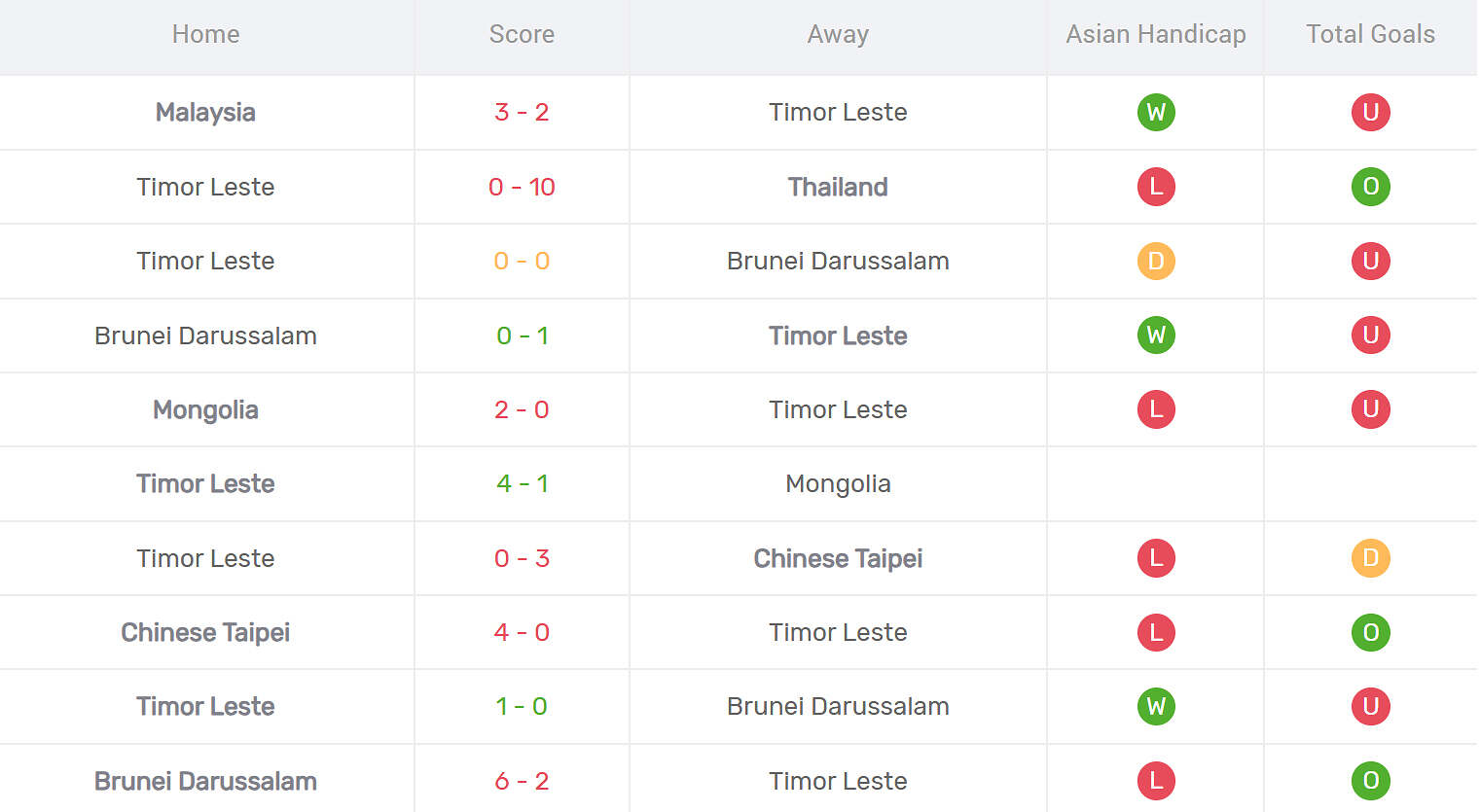Click the U badge in the 3-2 row
The width and height of the screenshot is (1480, 812).
(x=1370, y=112)
